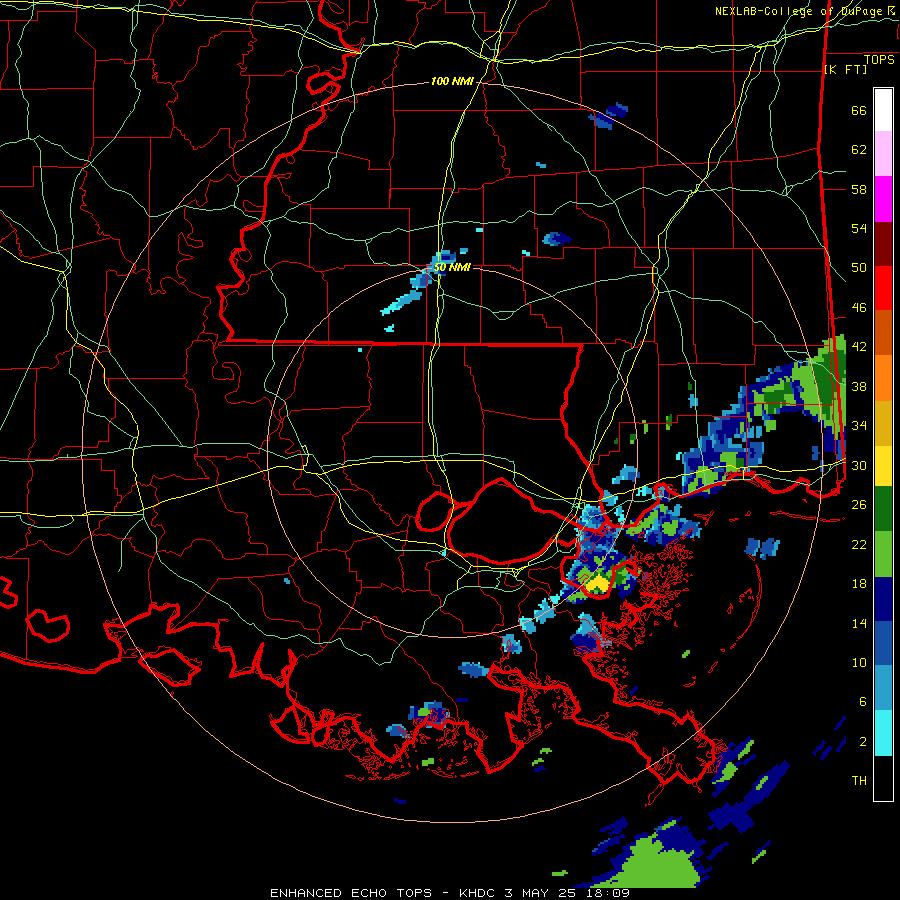The width and height of the screenshot is (900, 900).
Task: Click the '6' legend value
Action: 862,701
